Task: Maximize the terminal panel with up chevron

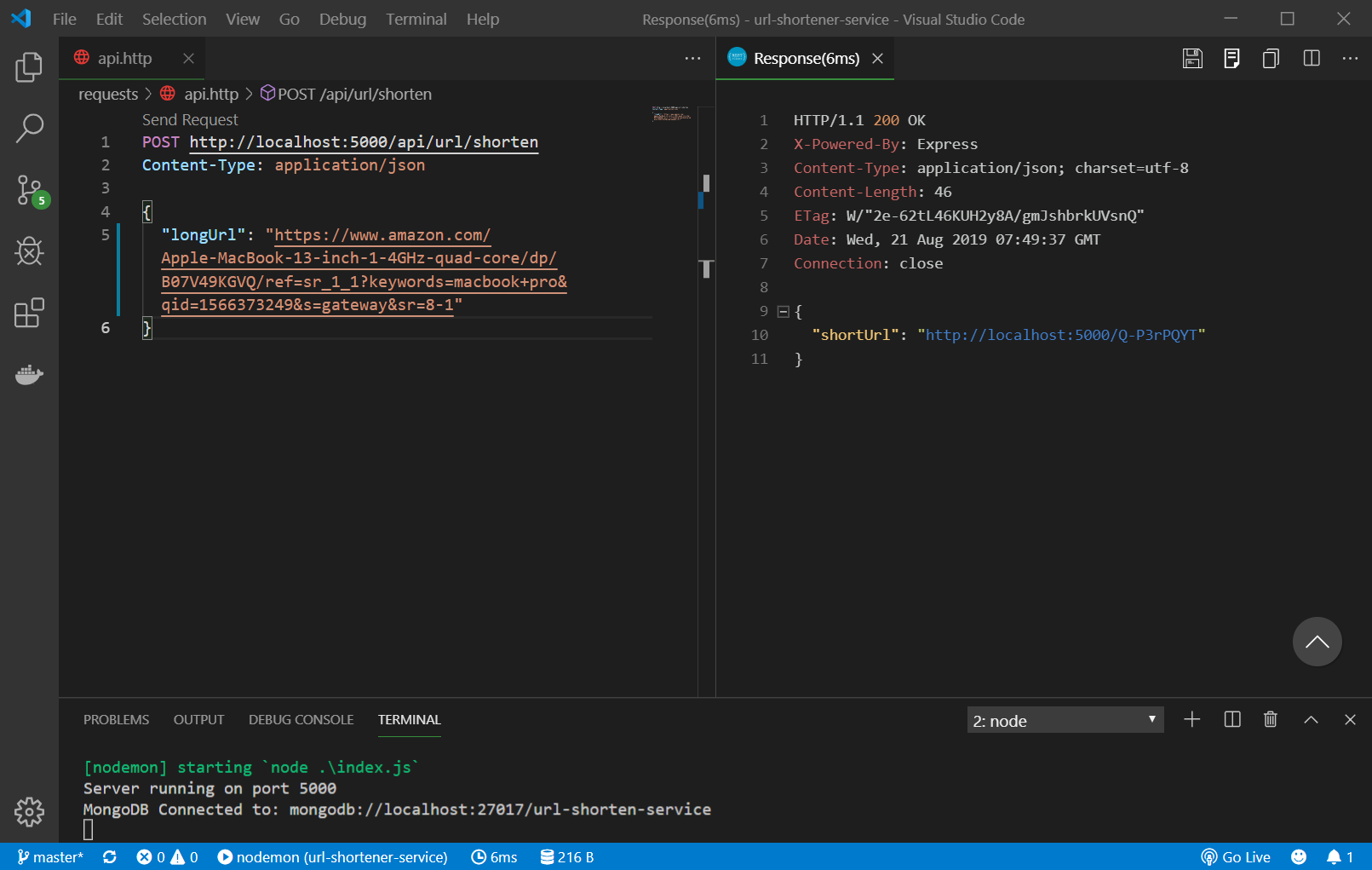Action: (1311, 720)
